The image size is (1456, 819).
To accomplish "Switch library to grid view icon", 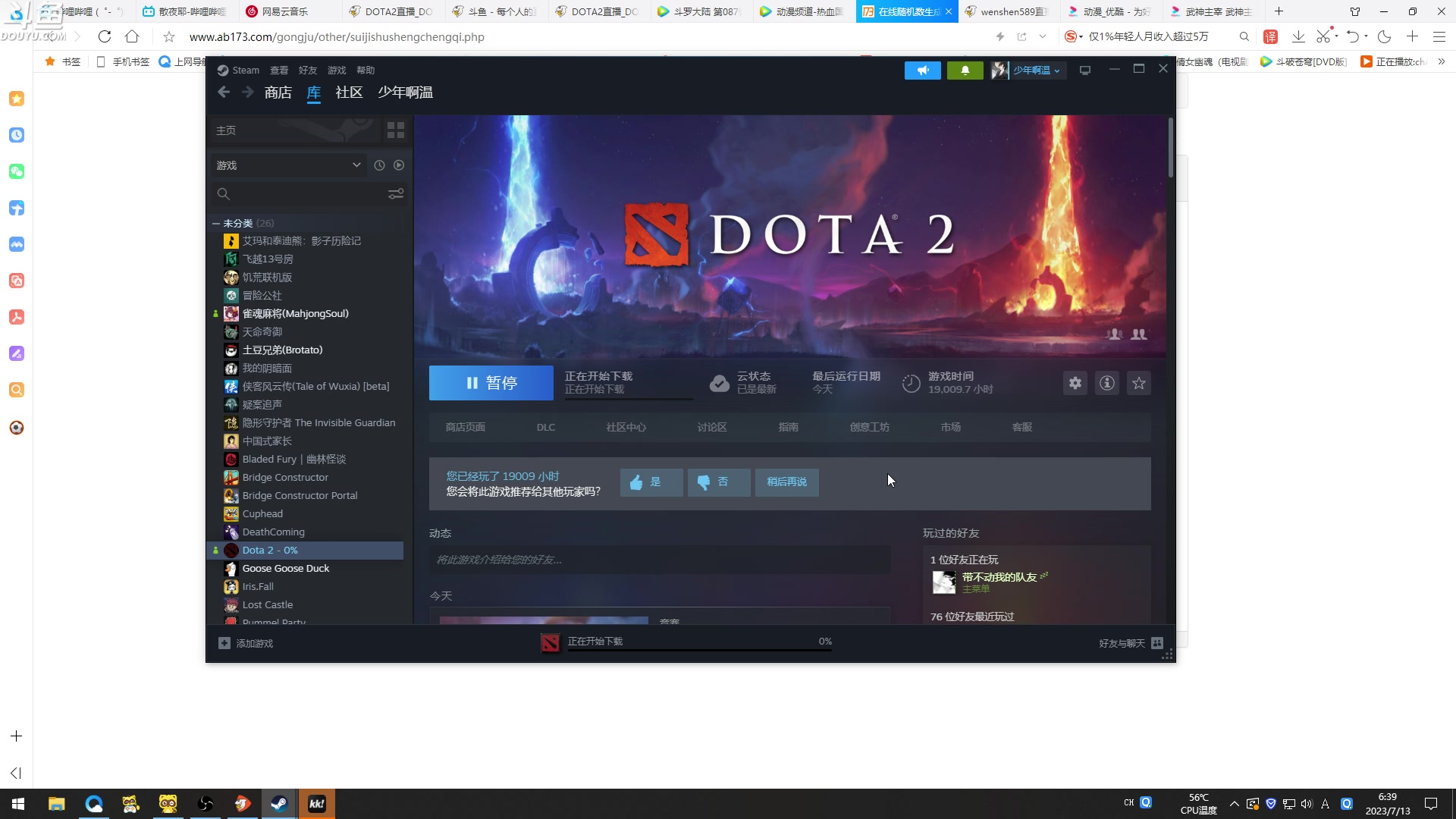I will click(x=395, y=130).
